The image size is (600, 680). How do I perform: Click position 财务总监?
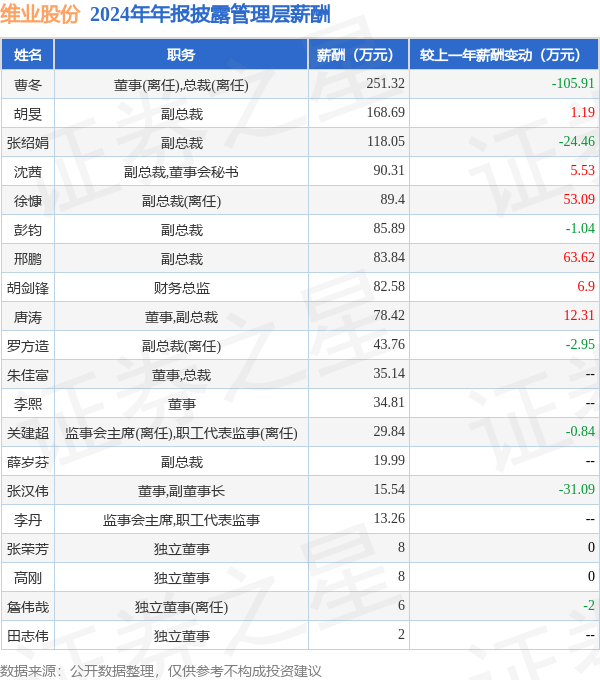[x=181, y=288]
